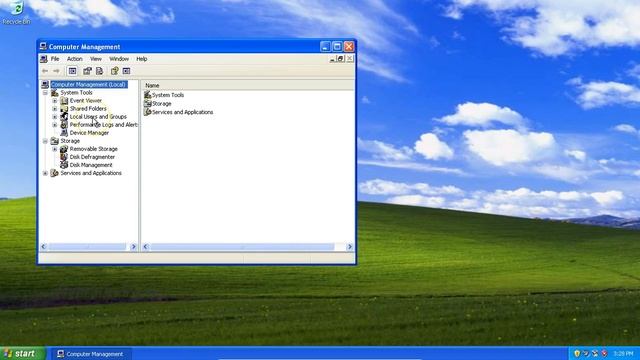
Task: Click the Storage icon in right pane
Action: 147,104
